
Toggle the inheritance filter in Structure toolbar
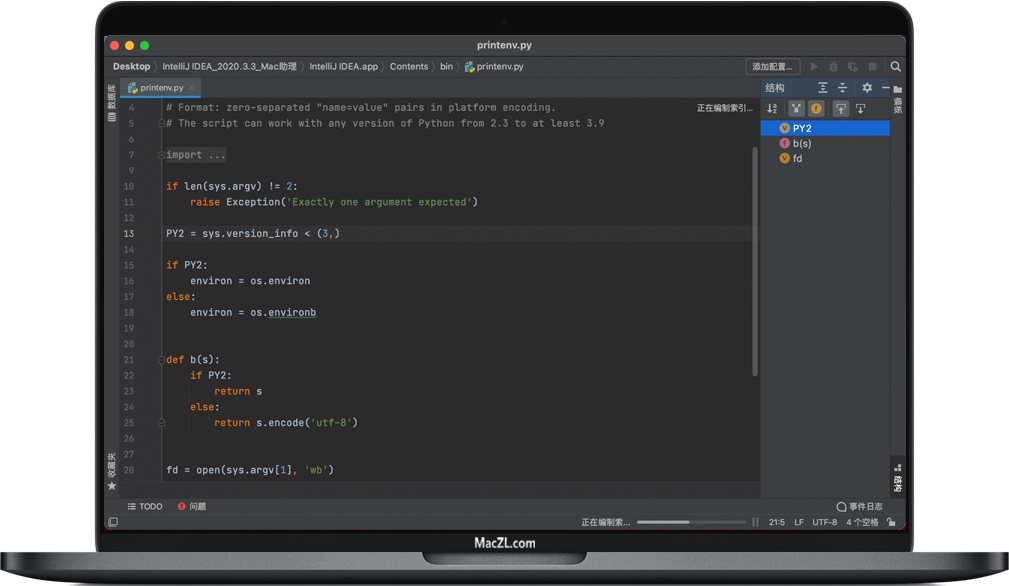point(797,108)
